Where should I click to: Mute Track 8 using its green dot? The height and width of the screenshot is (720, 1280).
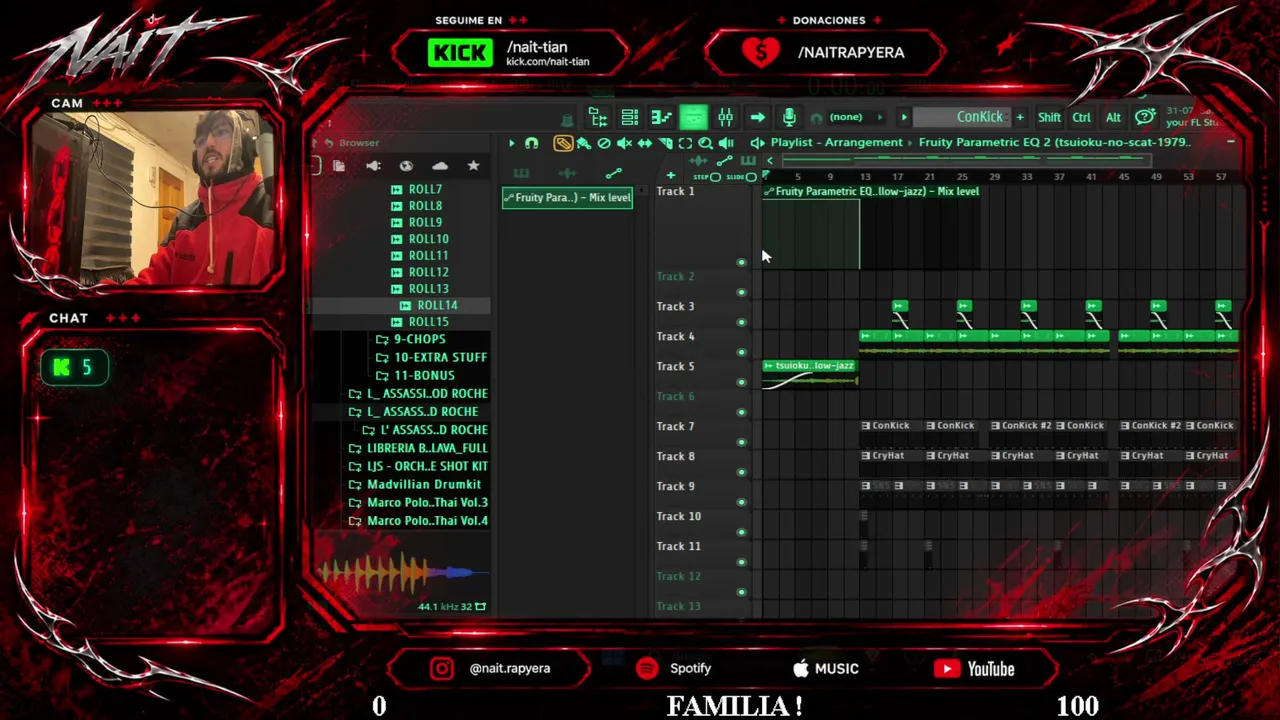tap(741, 472)
